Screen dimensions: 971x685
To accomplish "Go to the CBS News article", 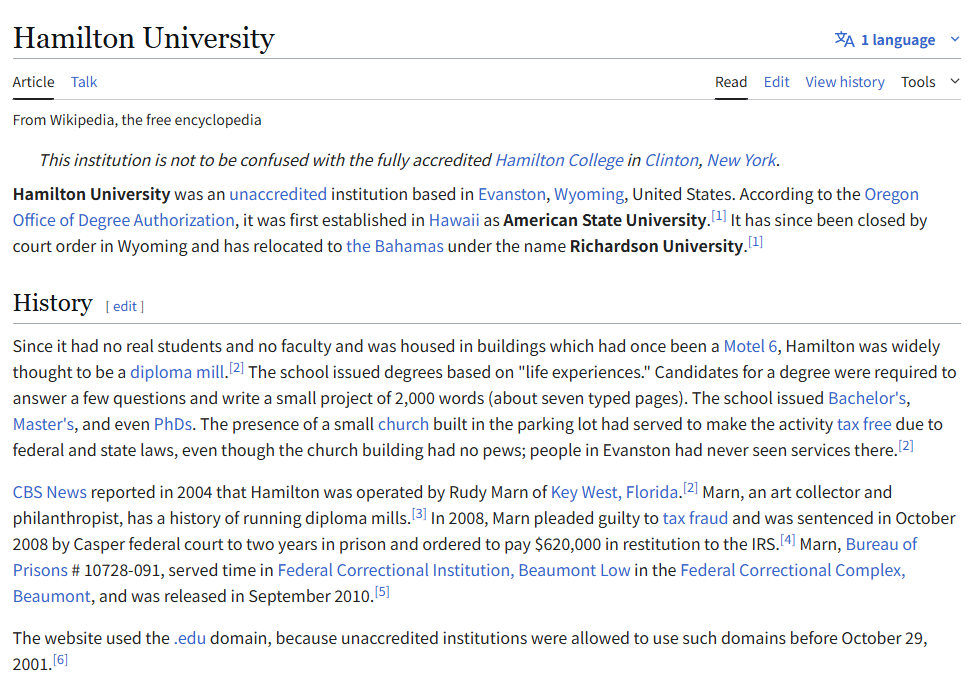I will tap(50, 492).
